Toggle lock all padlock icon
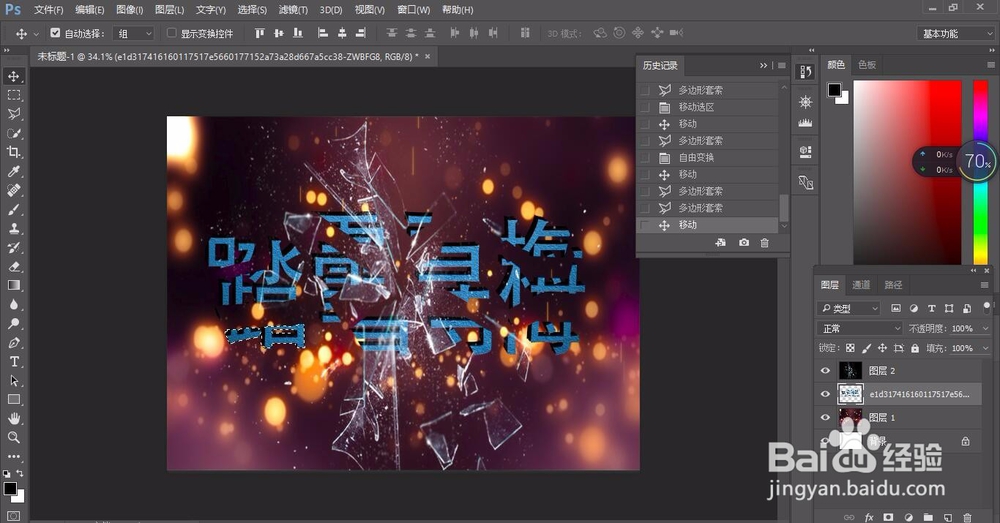This screenshot has height=523, width=1000. tap(915, 348)
